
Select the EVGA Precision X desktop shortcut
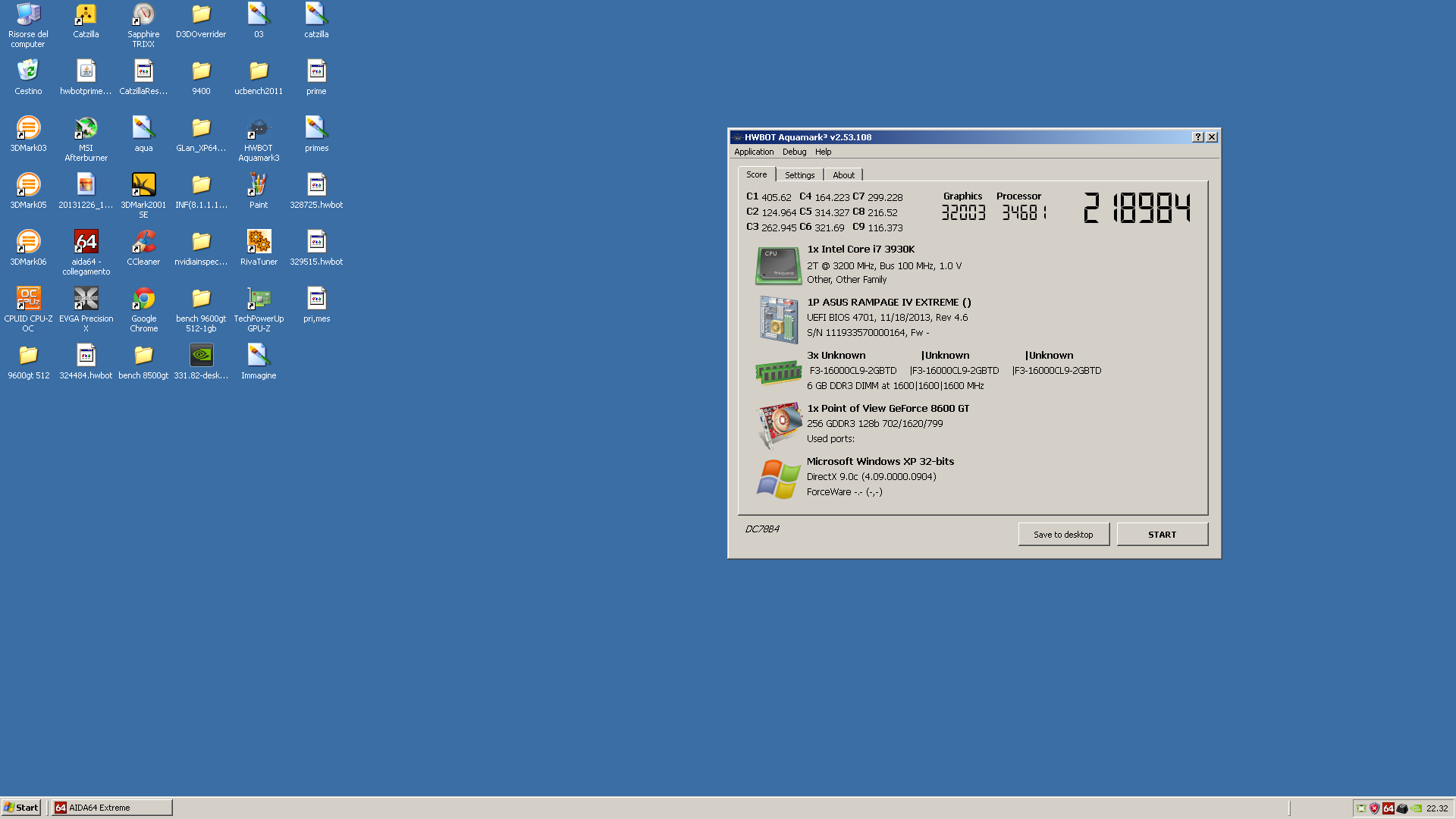click(x=86, y=309)
